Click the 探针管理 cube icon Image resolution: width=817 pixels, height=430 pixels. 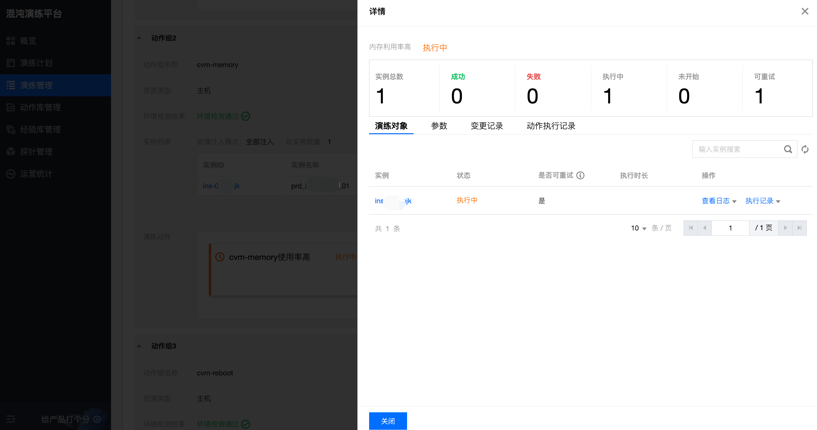(10, 152)
